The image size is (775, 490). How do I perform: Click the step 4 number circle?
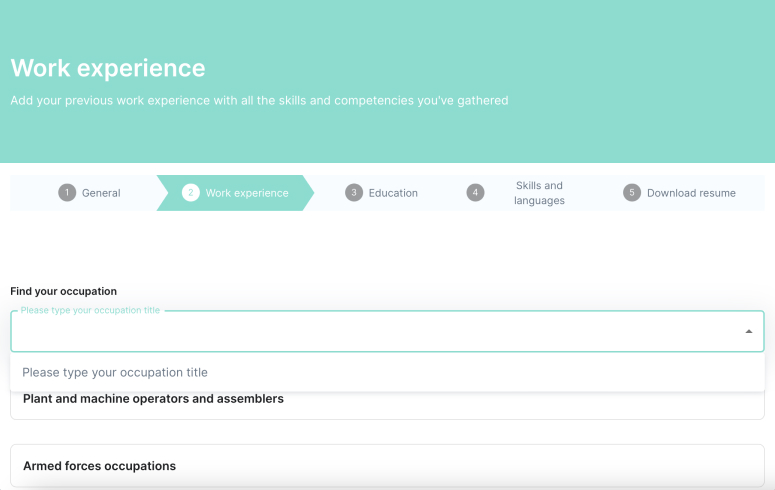[x=475, y=193]
